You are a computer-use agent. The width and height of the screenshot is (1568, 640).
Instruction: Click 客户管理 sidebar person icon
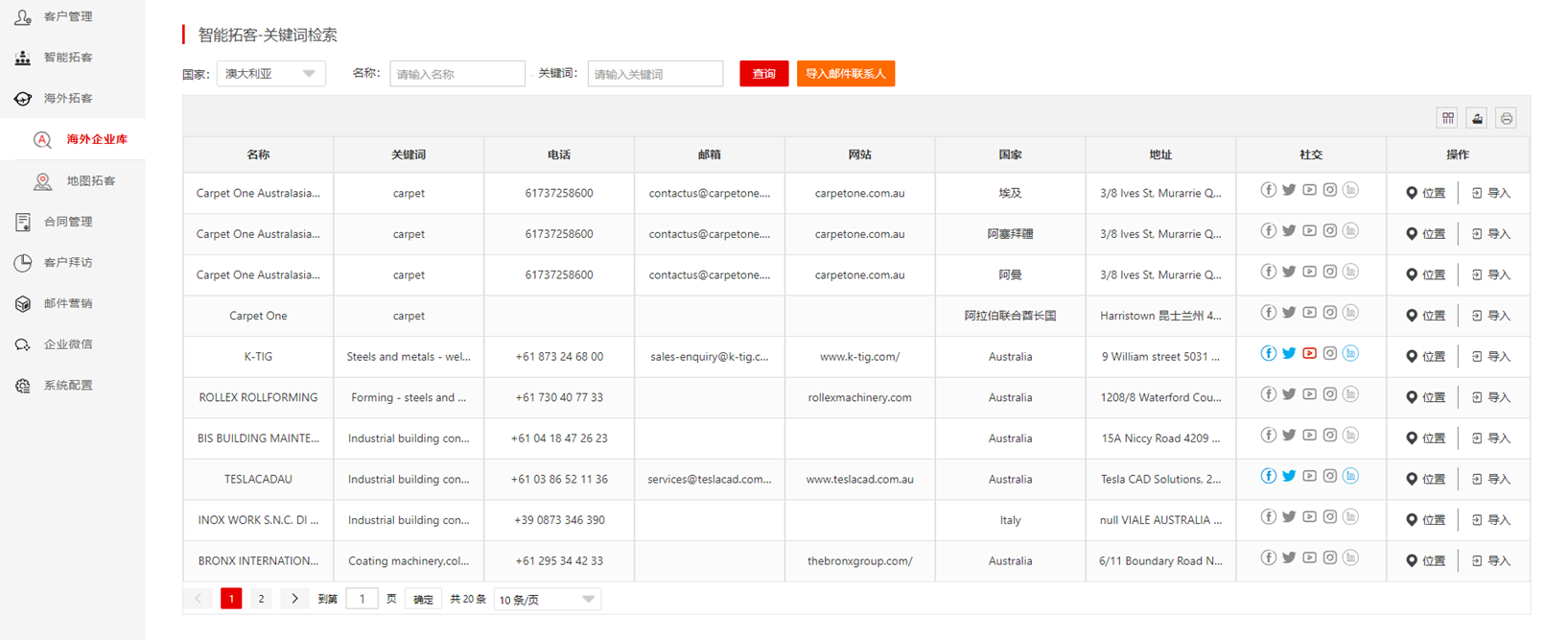23,16
